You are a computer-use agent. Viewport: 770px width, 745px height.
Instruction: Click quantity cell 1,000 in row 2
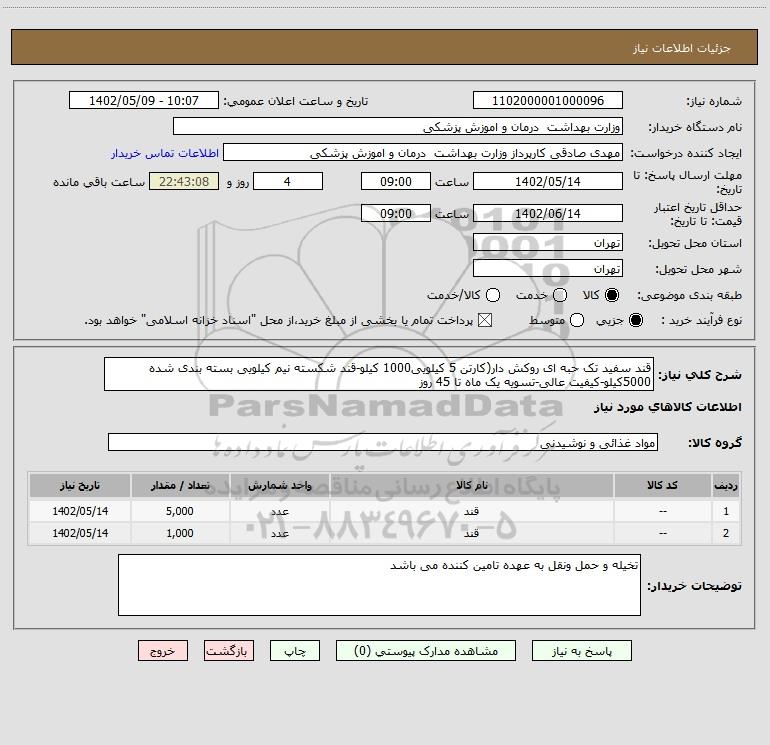click(180, 533)
